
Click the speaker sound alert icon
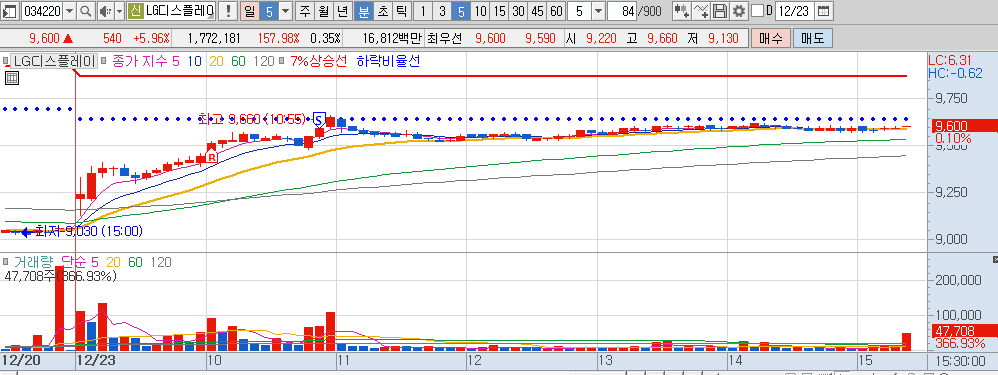pyautogui.click(x=106, y=10)
